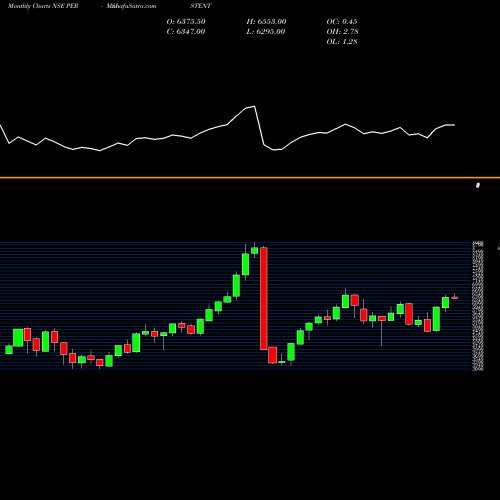The image size is (500, 500).
Task: Click the STENT symbol label
Action: (201, 6)
